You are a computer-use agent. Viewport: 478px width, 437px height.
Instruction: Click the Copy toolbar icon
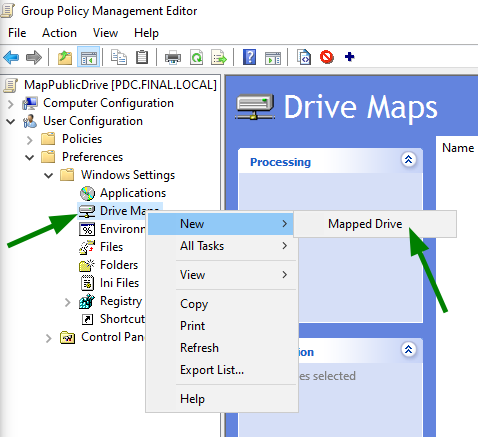tap(119, 57)
